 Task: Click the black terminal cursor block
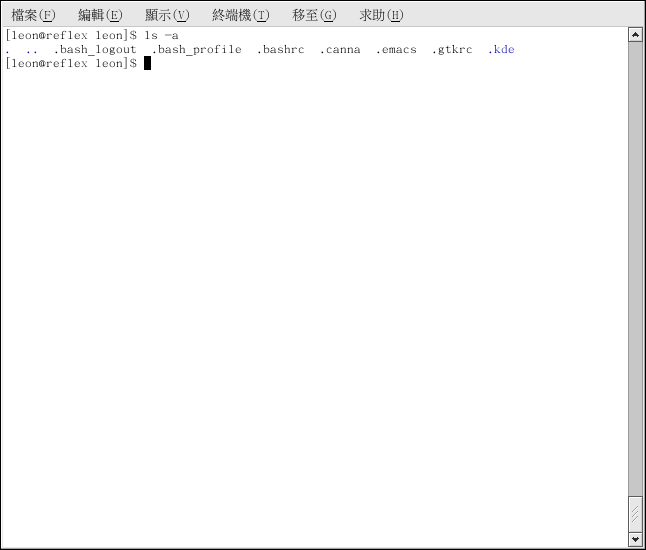pyautogui.click(x=147, y=63)
